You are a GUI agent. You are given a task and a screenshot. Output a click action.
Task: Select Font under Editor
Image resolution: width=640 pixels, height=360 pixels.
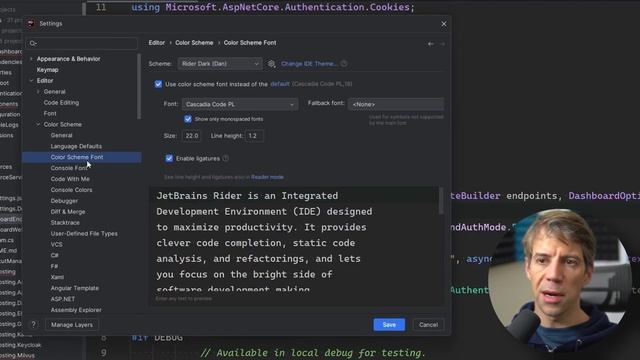click(x=50, y=113)
